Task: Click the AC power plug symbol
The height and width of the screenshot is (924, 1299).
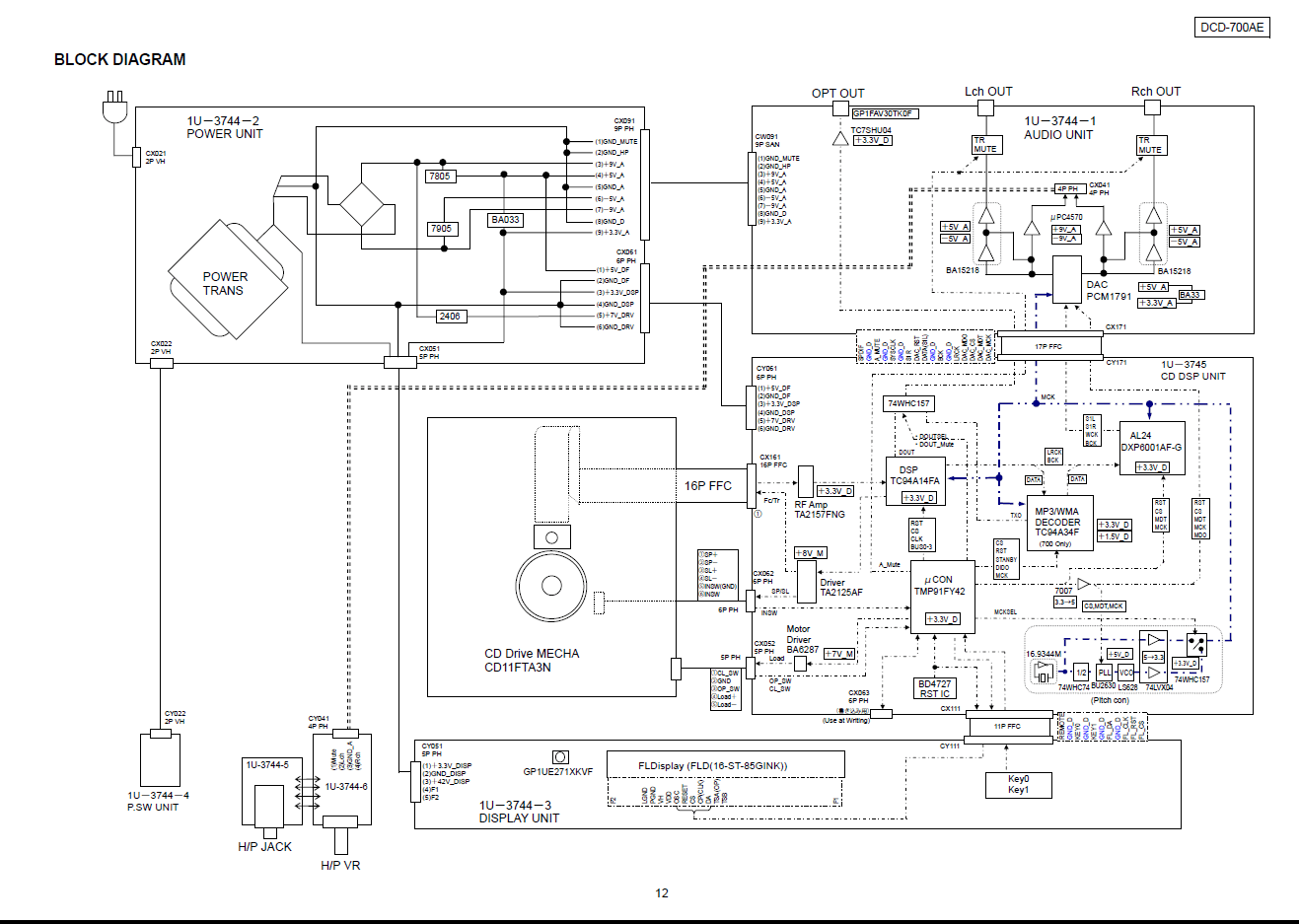Action: click(115, 107)
